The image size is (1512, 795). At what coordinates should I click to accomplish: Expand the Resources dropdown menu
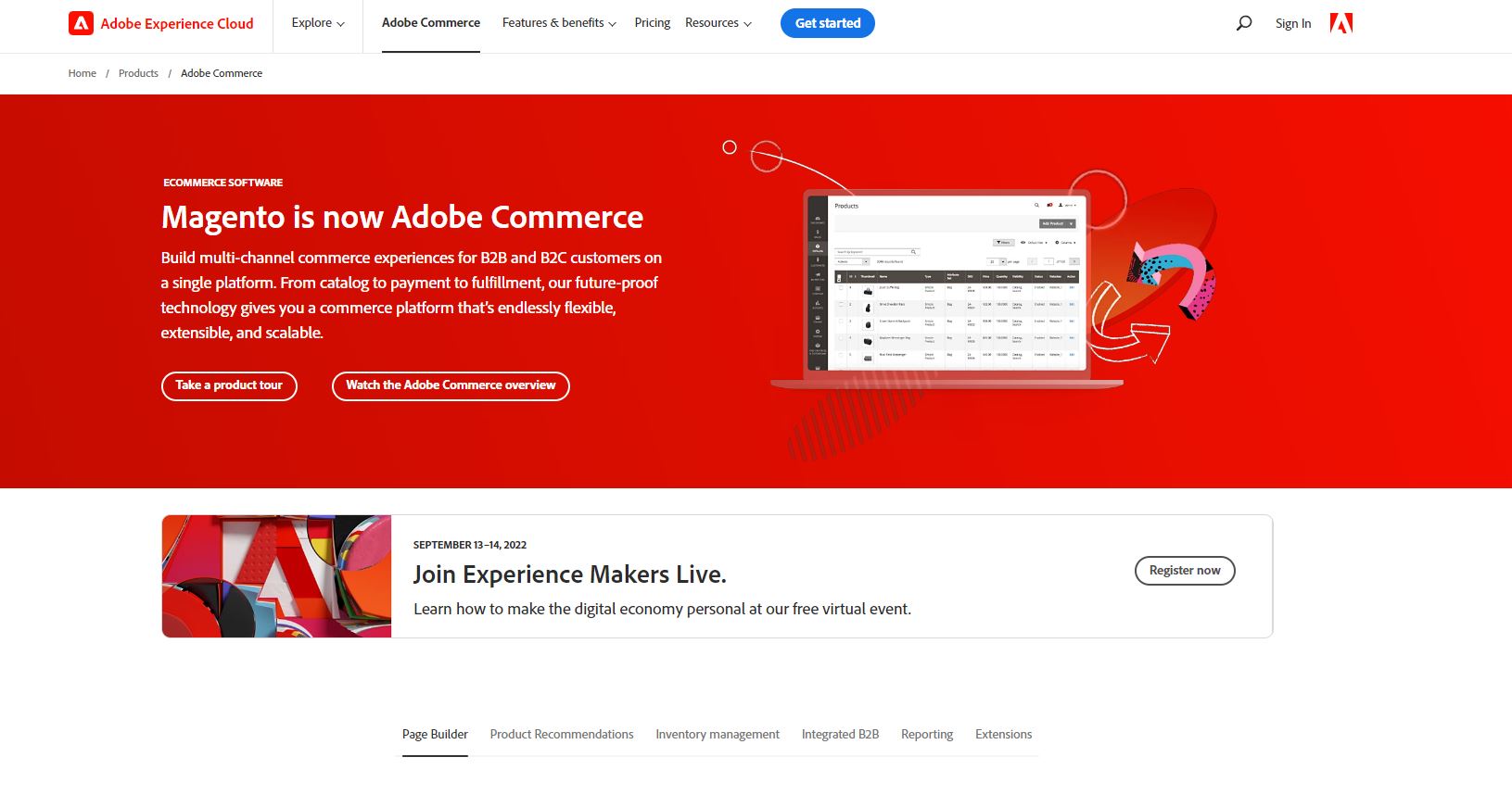(x=718, y=23)
